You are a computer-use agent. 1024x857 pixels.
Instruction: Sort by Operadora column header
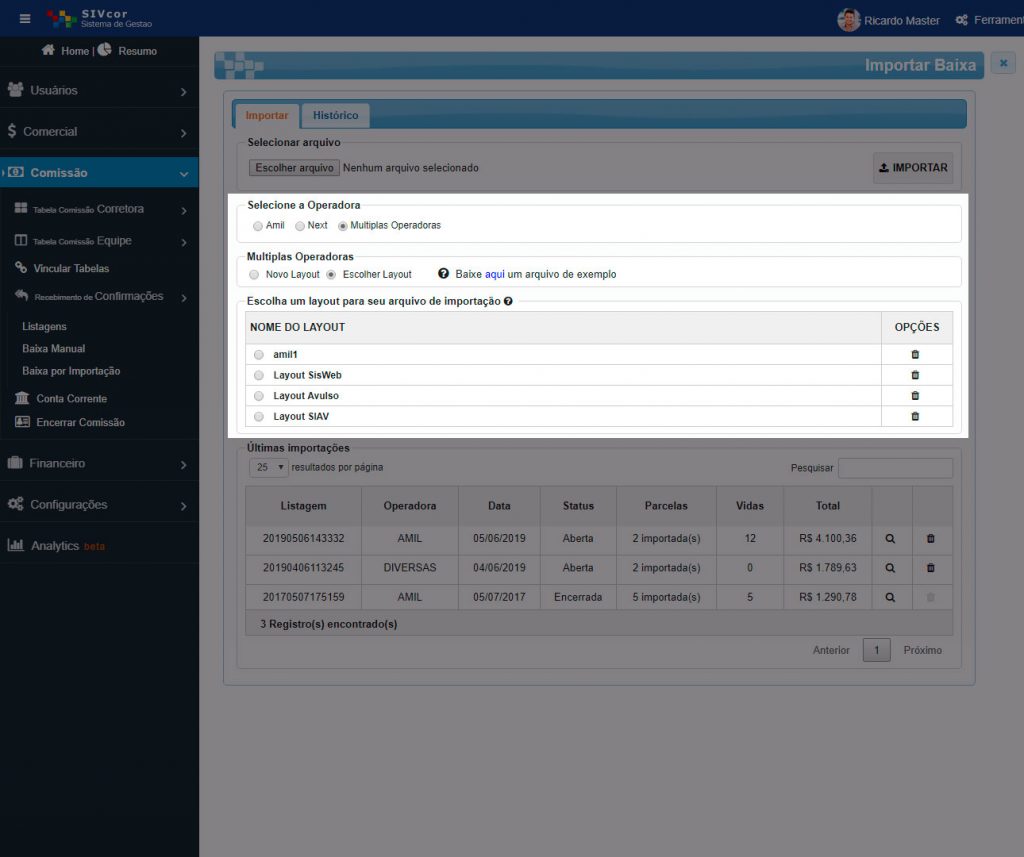click(x=409, y=506)
